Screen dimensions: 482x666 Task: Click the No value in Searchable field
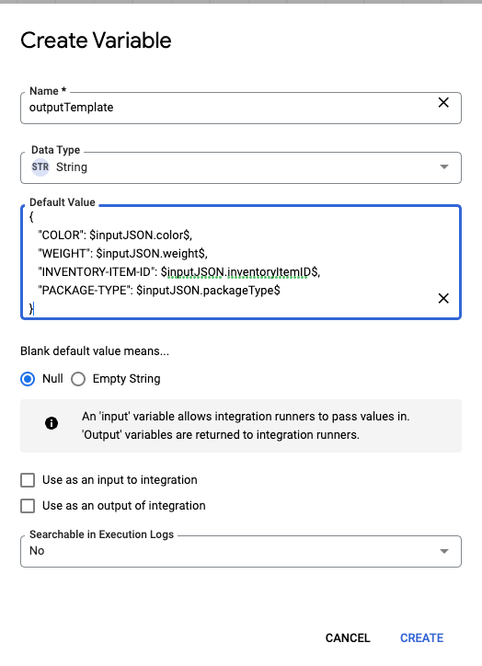pyautogui.click(x=37, y=550)
